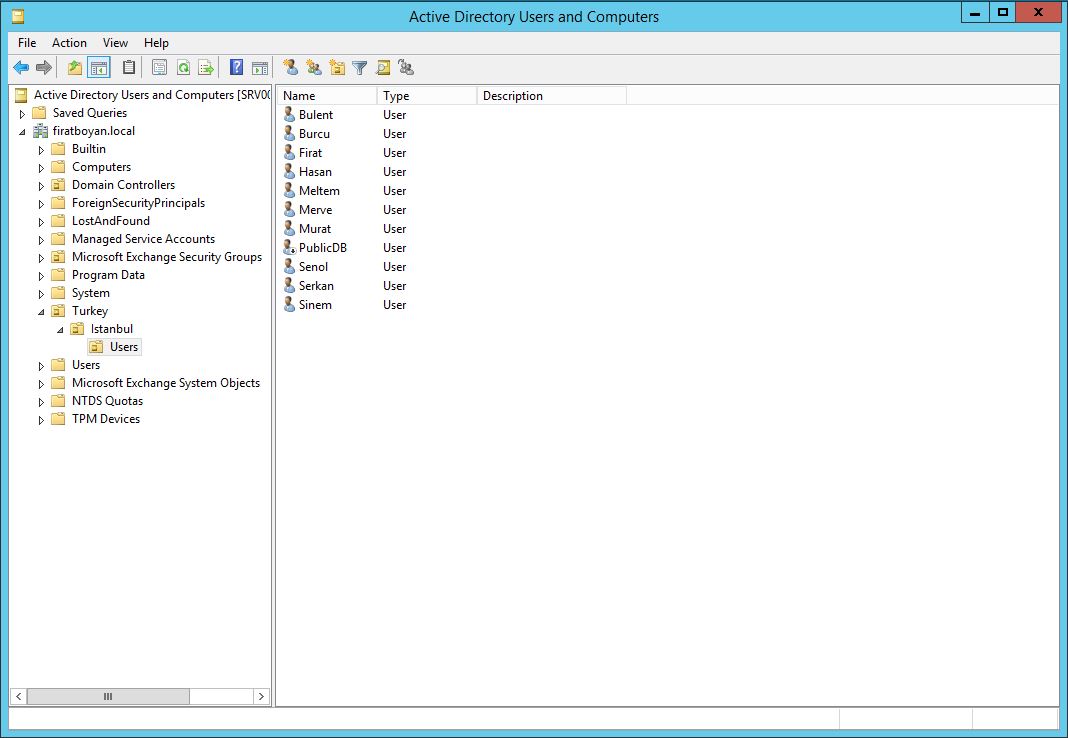Select the PublicDB user entry
Screen dimensions: 1068x738
tap(322, 248)
